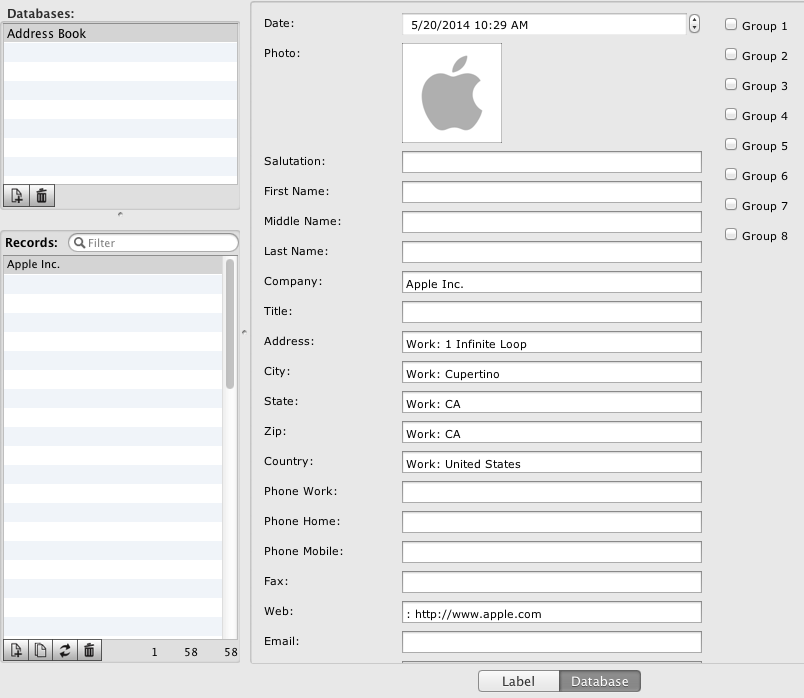The width and height of the screenshot is (804, 698).
Task: Click into the Fax field
Action: point(552,582)
